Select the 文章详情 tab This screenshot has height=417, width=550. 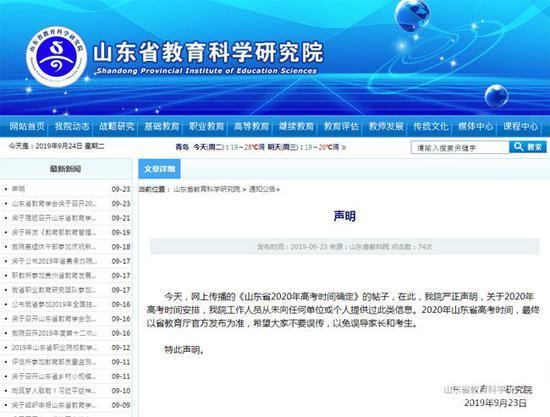click(x=160, y=169)
